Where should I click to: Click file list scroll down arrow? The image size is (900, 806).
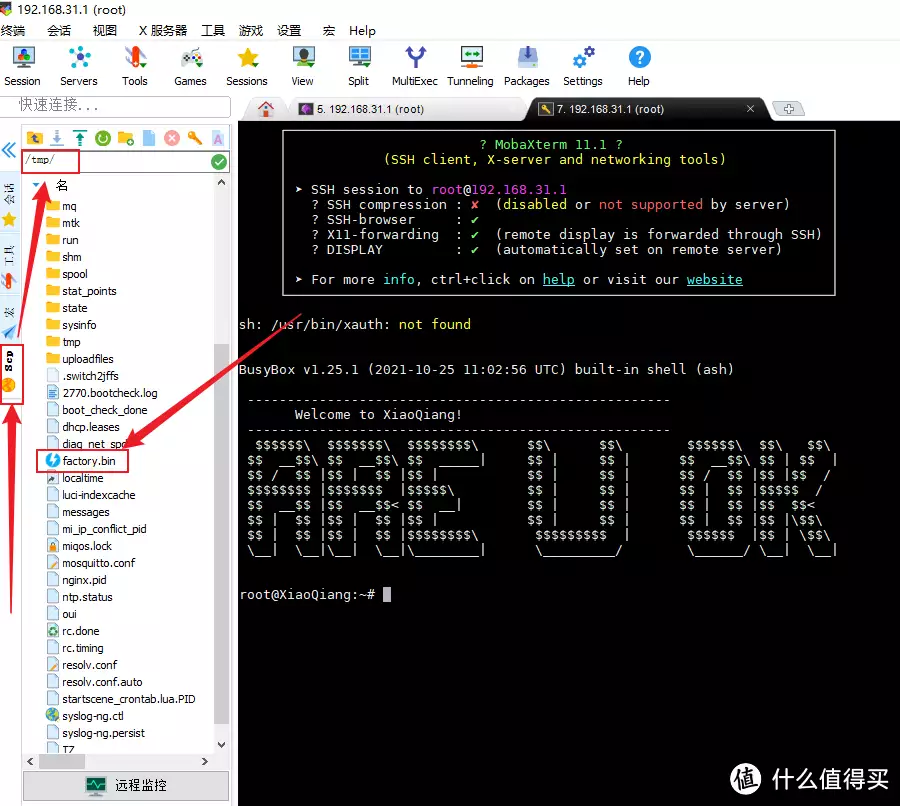coord(222,745)
